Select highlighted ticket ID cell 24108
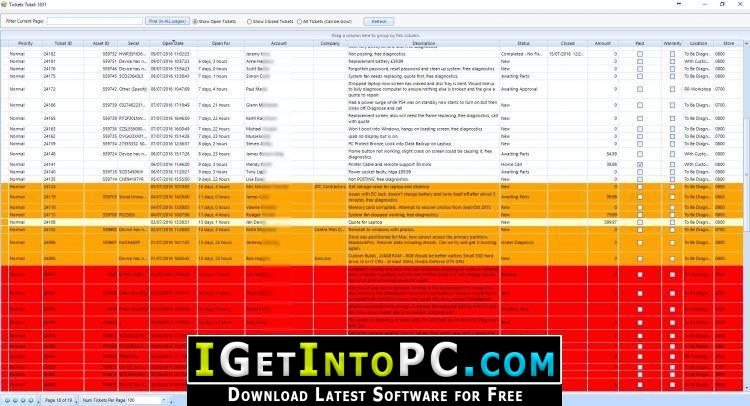750x406 pixels. (63, 222)
